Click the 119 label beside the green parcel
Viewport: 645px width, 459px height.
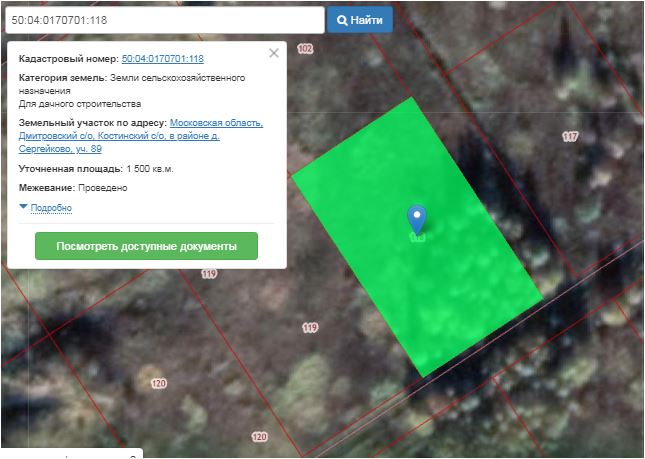point(310,328)
